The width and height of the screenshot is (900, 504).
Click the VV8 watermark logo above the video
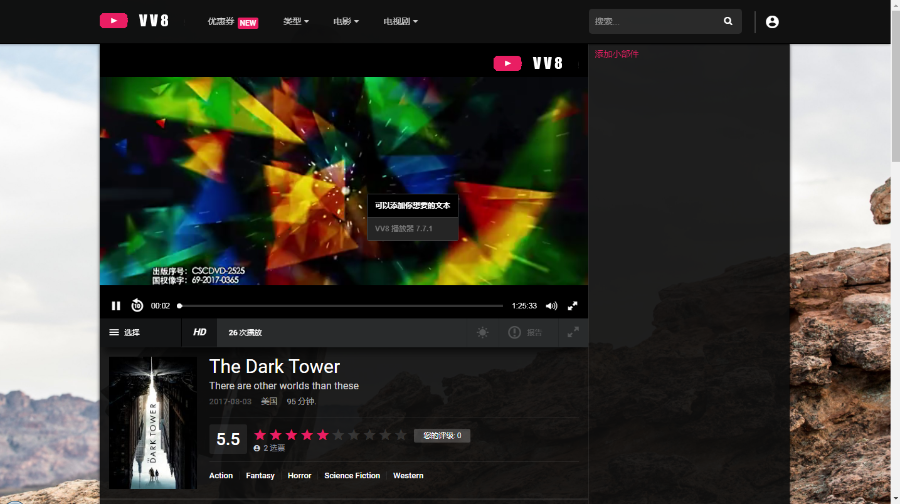528,63
